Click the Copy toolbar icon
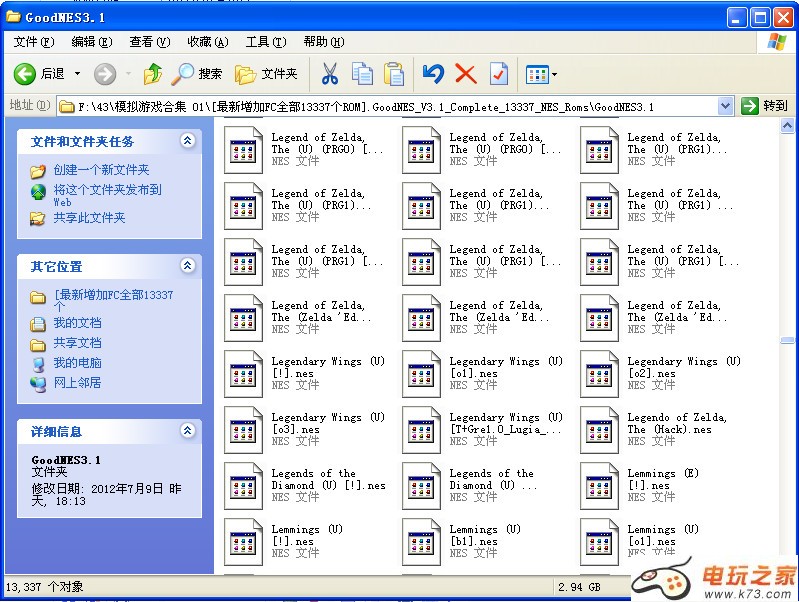The width and height of the screenshot is (799, 602). click(x=362, y=74)
